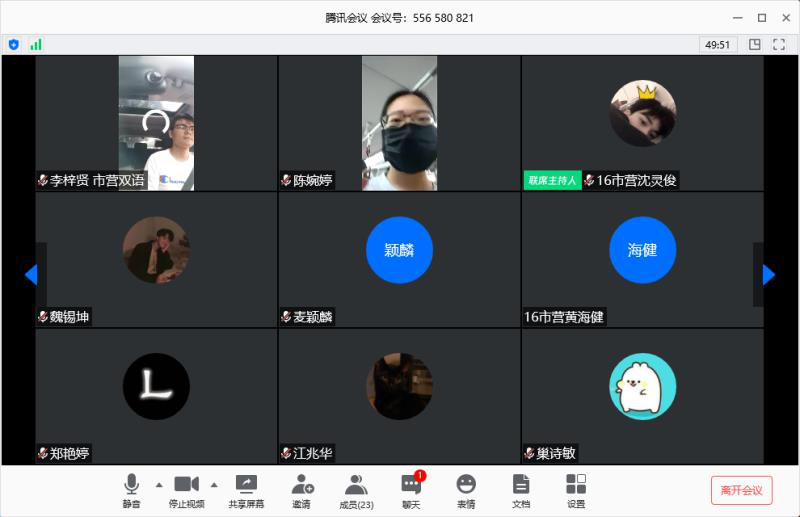Expand video options arrow beside 停止视频
The height and width of the screenshot is (517, 800).
point(213,484)
